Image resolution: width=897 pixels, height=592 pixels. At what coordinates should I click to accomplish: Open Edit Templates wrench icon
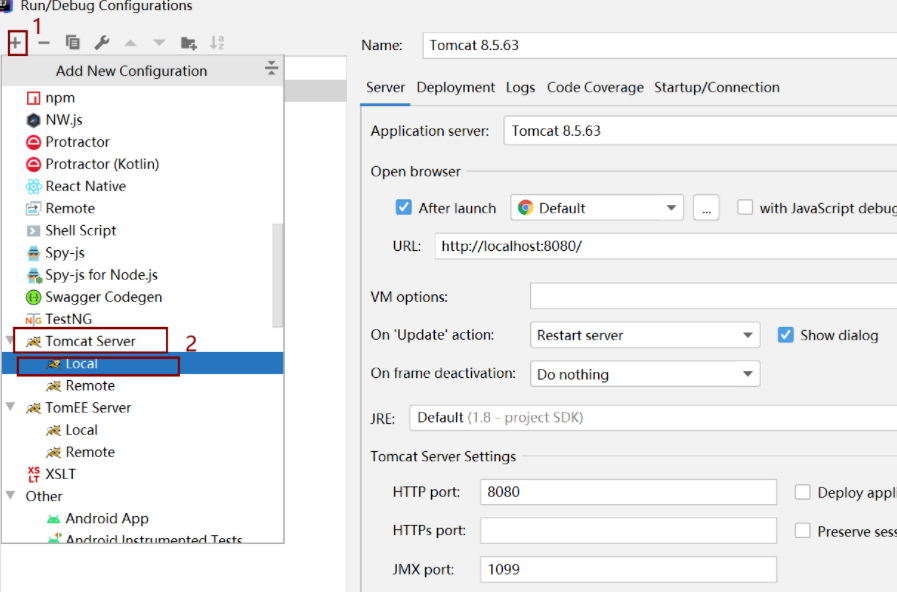click(x=101, y=42)
